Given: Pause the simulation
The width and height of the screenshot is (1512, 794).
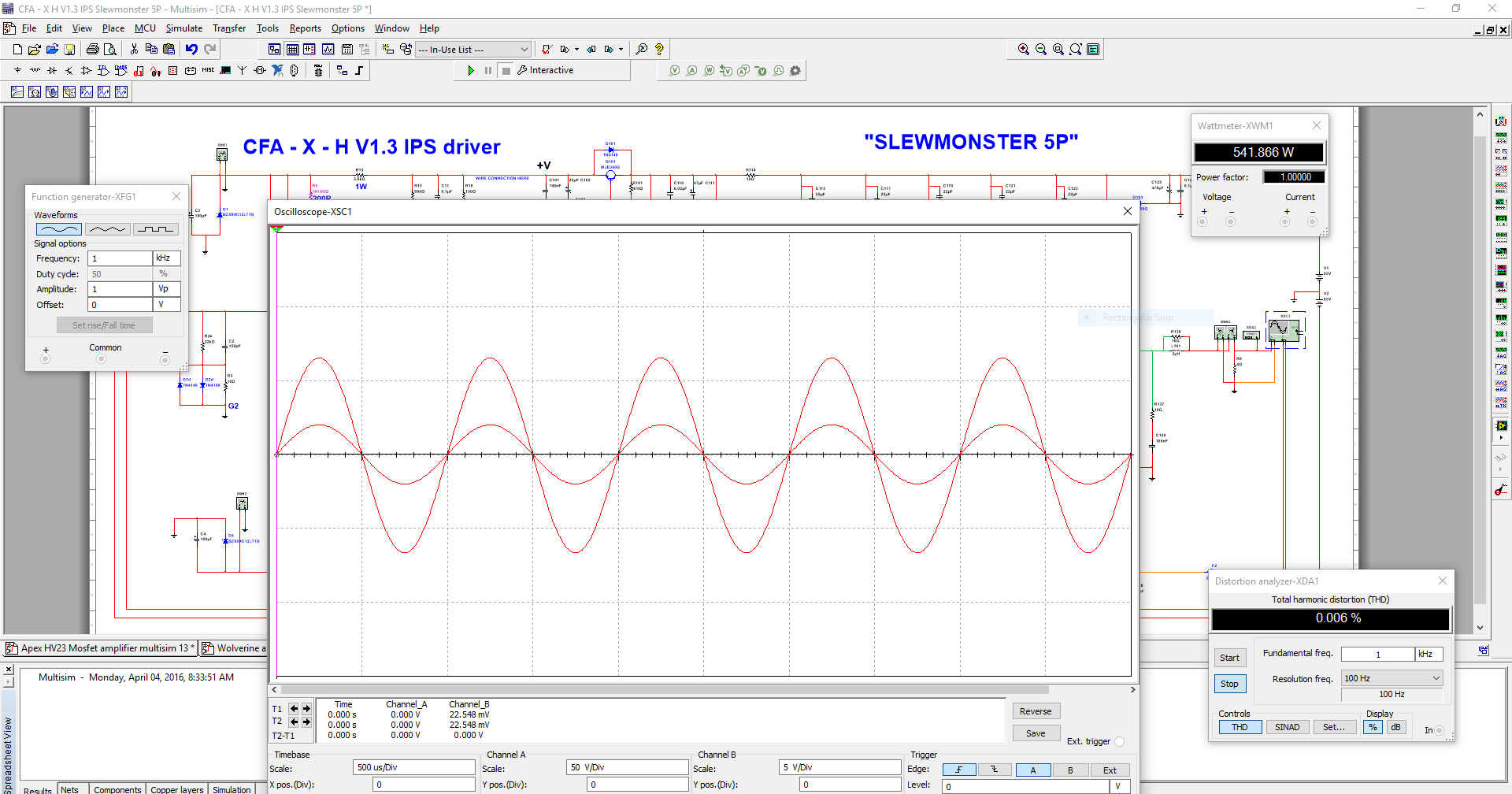Looking at the screenshot, I should coord(488,70).
